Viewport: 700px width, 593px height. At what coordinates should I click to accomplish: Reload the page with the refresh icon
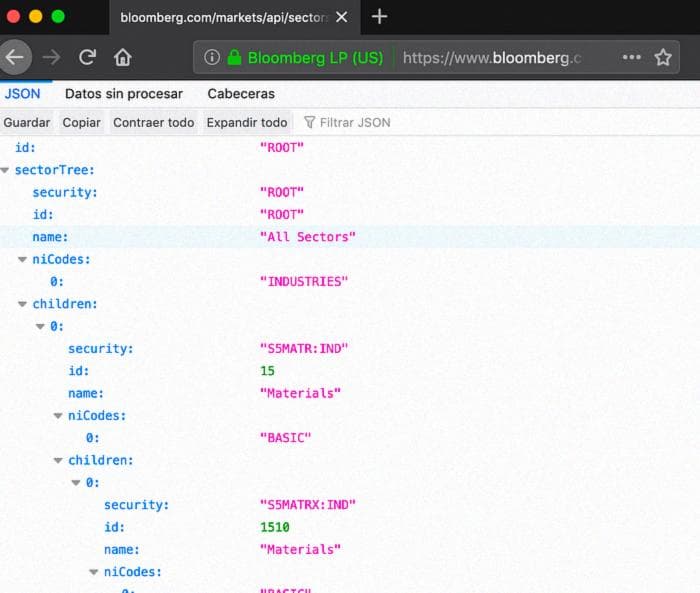pyautogui.click(x=88, y=57)
